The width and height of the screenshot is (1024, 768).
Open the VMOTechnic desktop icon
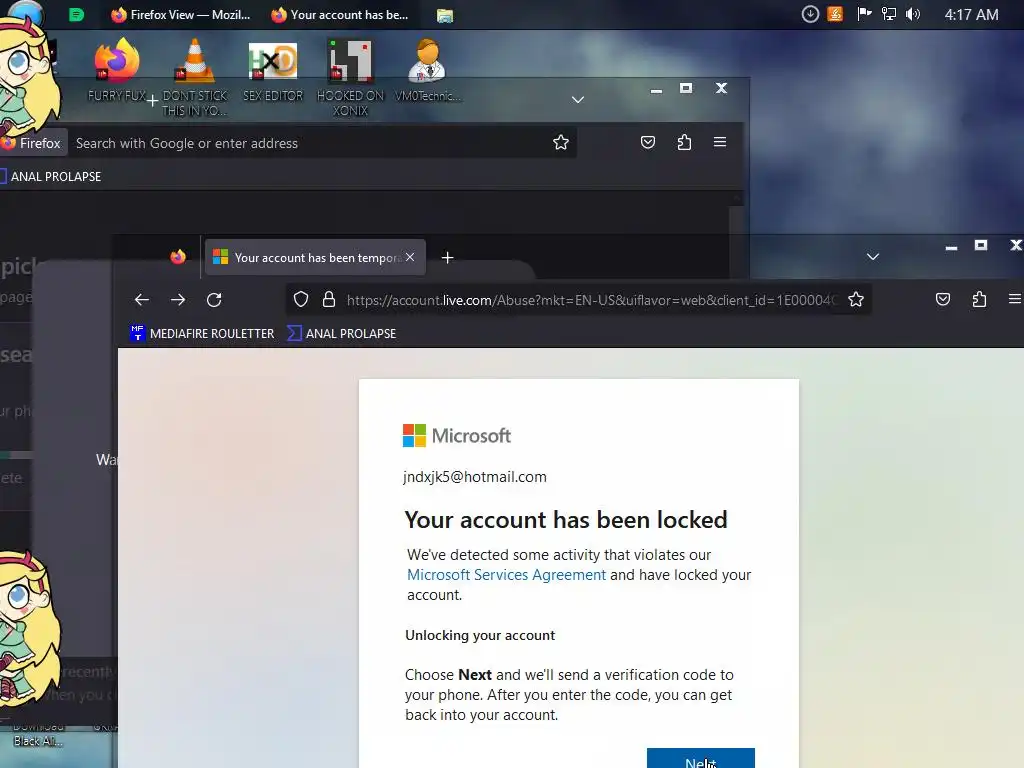click(428, 70)
